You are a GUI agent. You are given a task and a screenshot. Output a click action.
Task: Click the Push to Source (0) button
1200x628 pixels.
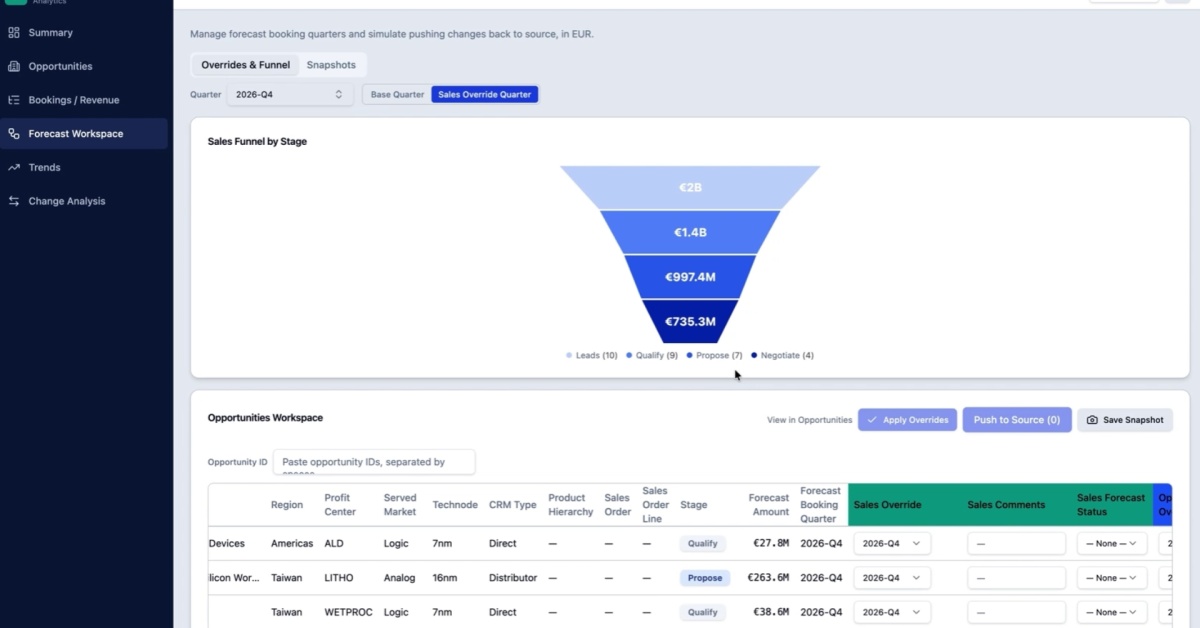pyautogui.click(x=1017, y=420)
